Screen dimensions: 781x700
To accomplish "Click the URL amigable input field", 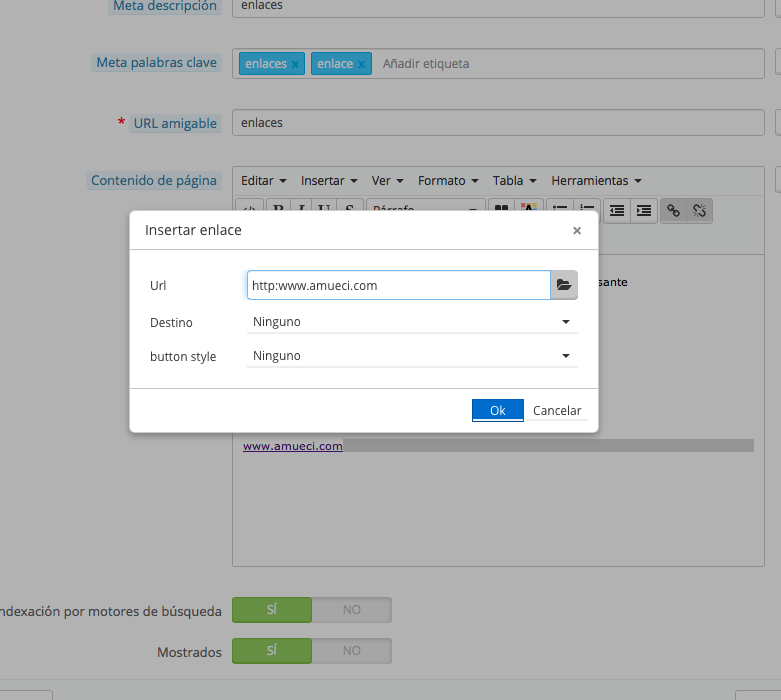I will point(498,123).
